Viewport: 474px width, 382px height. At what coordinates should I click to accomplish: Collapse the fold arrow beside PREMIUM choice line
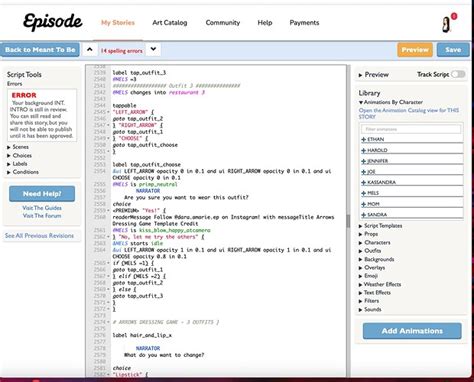(108, 210)
